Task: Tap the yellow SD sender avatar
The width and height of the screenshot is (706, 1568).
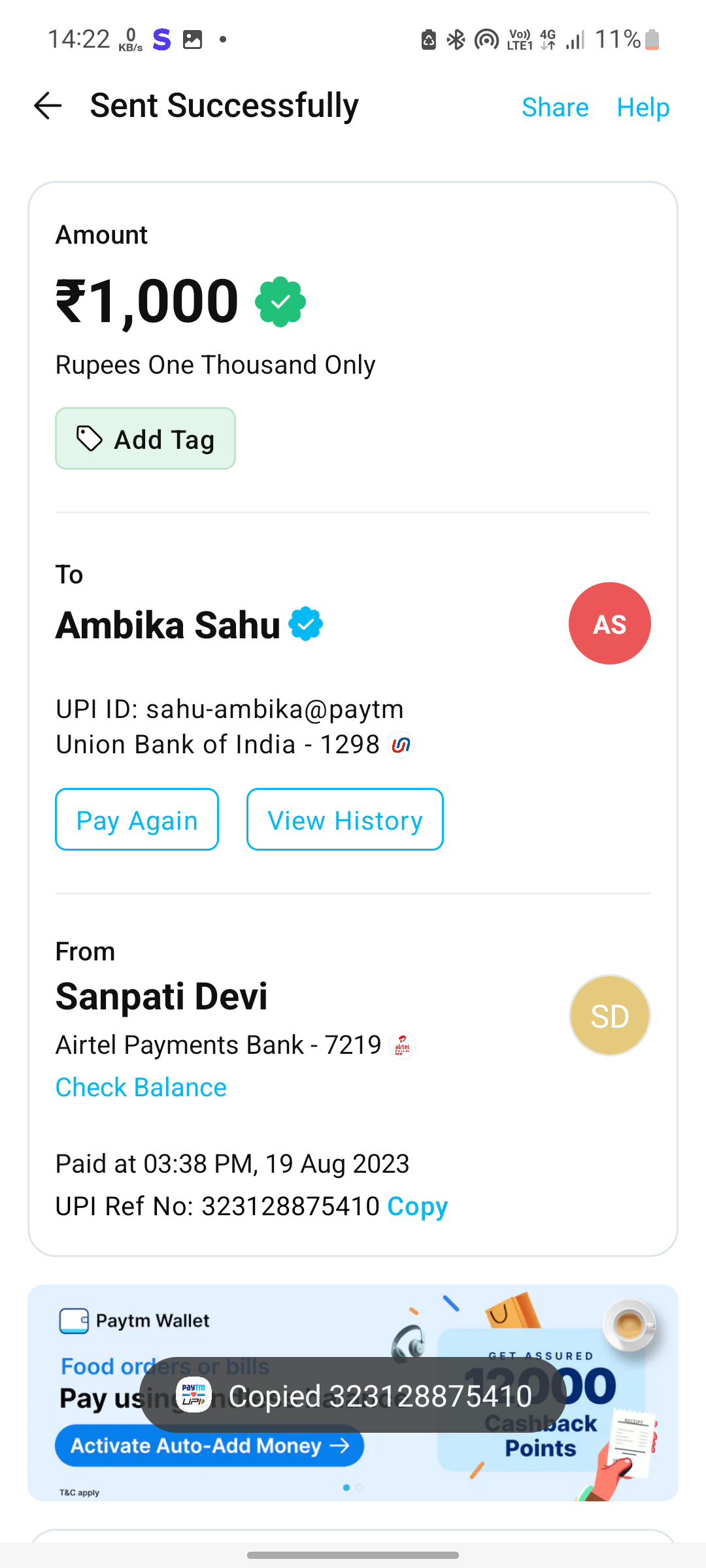Action: click(x=609, y=1016)
